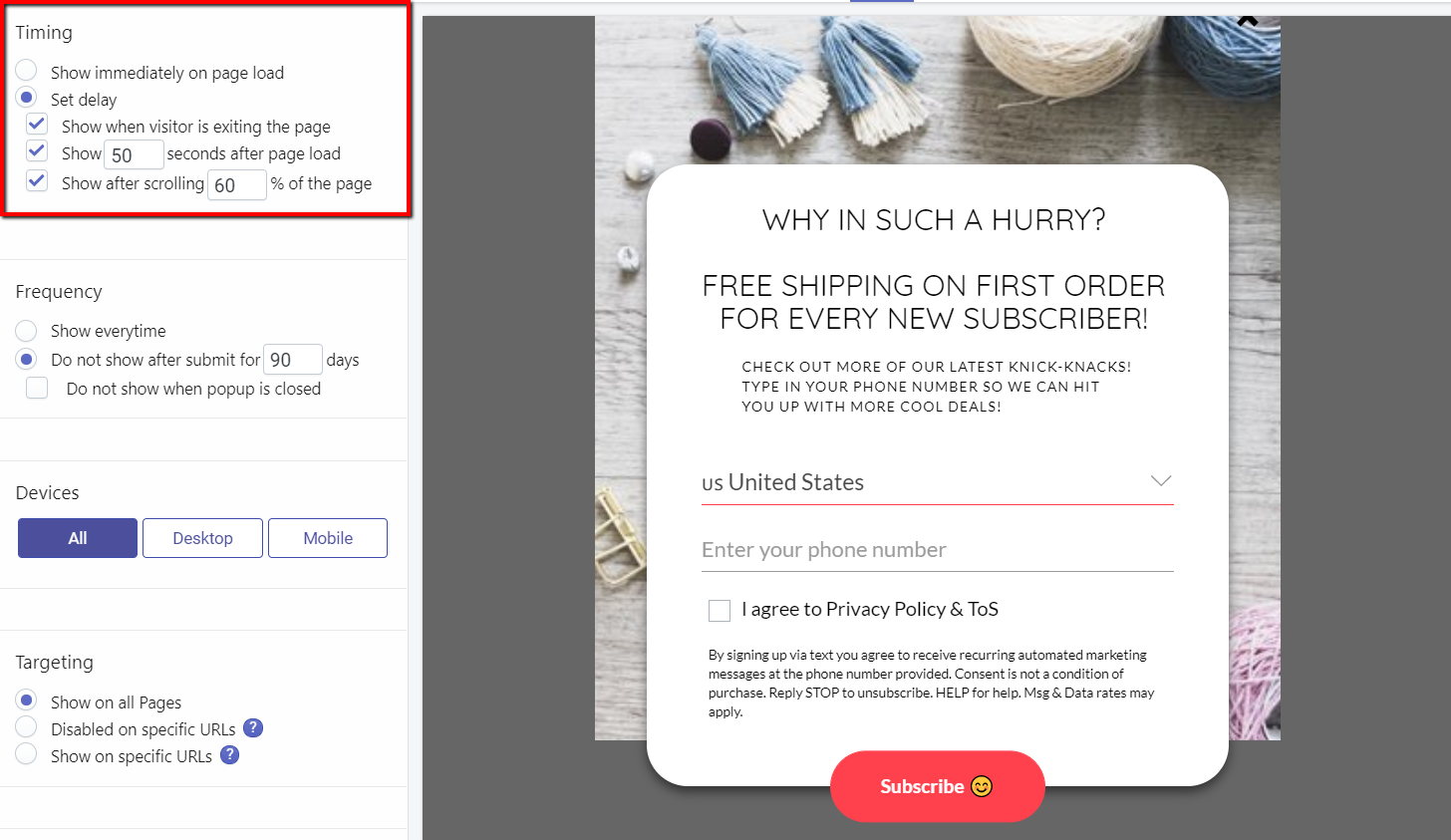Select the Set delay radio option
Image resolution: width=1451 pixels, height=840 pixels.
tap(27, 98)
